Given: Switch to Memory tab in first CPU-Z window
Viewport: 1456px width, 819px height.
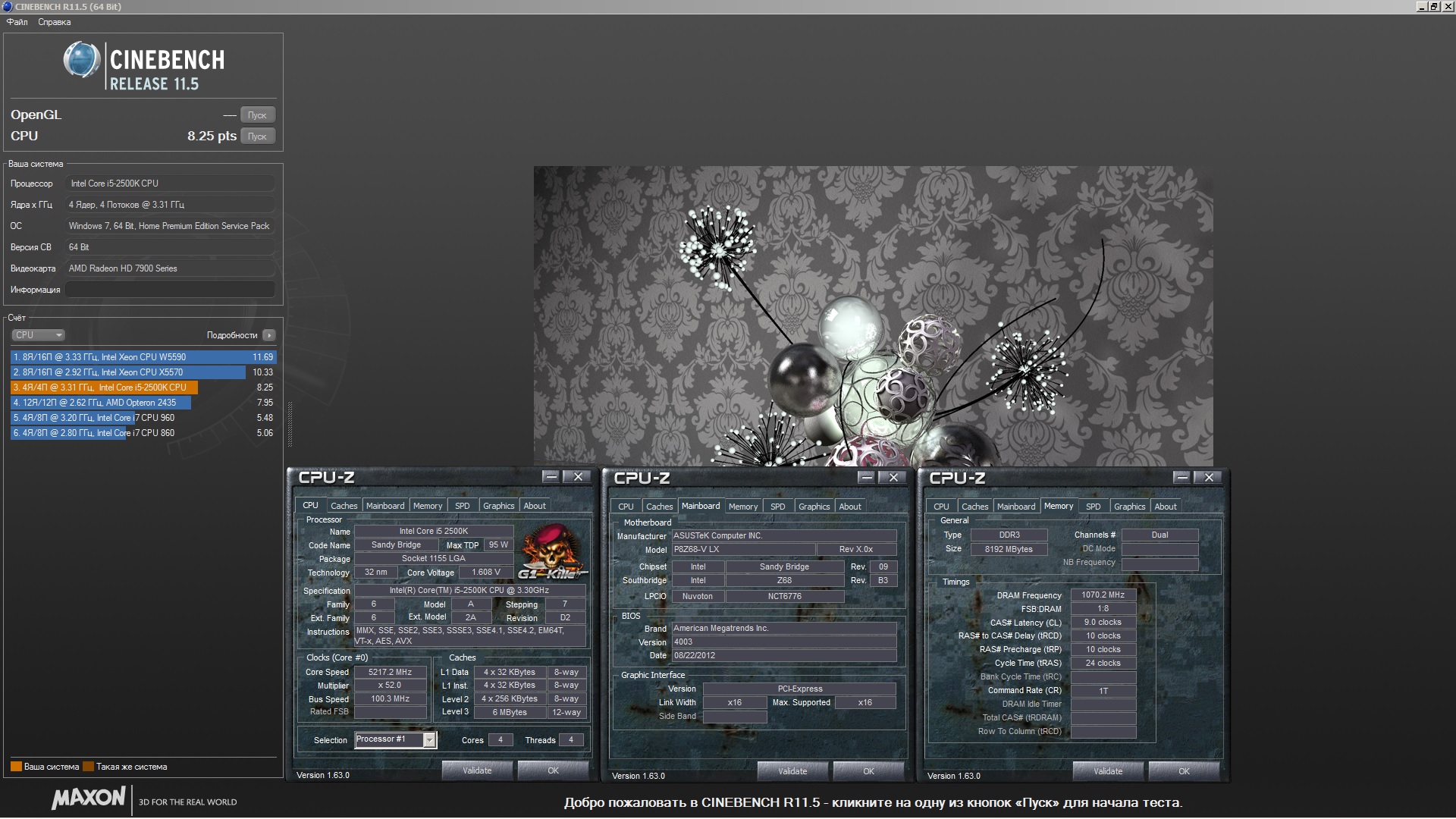Looking at the screenshot, I should (428, 506).
